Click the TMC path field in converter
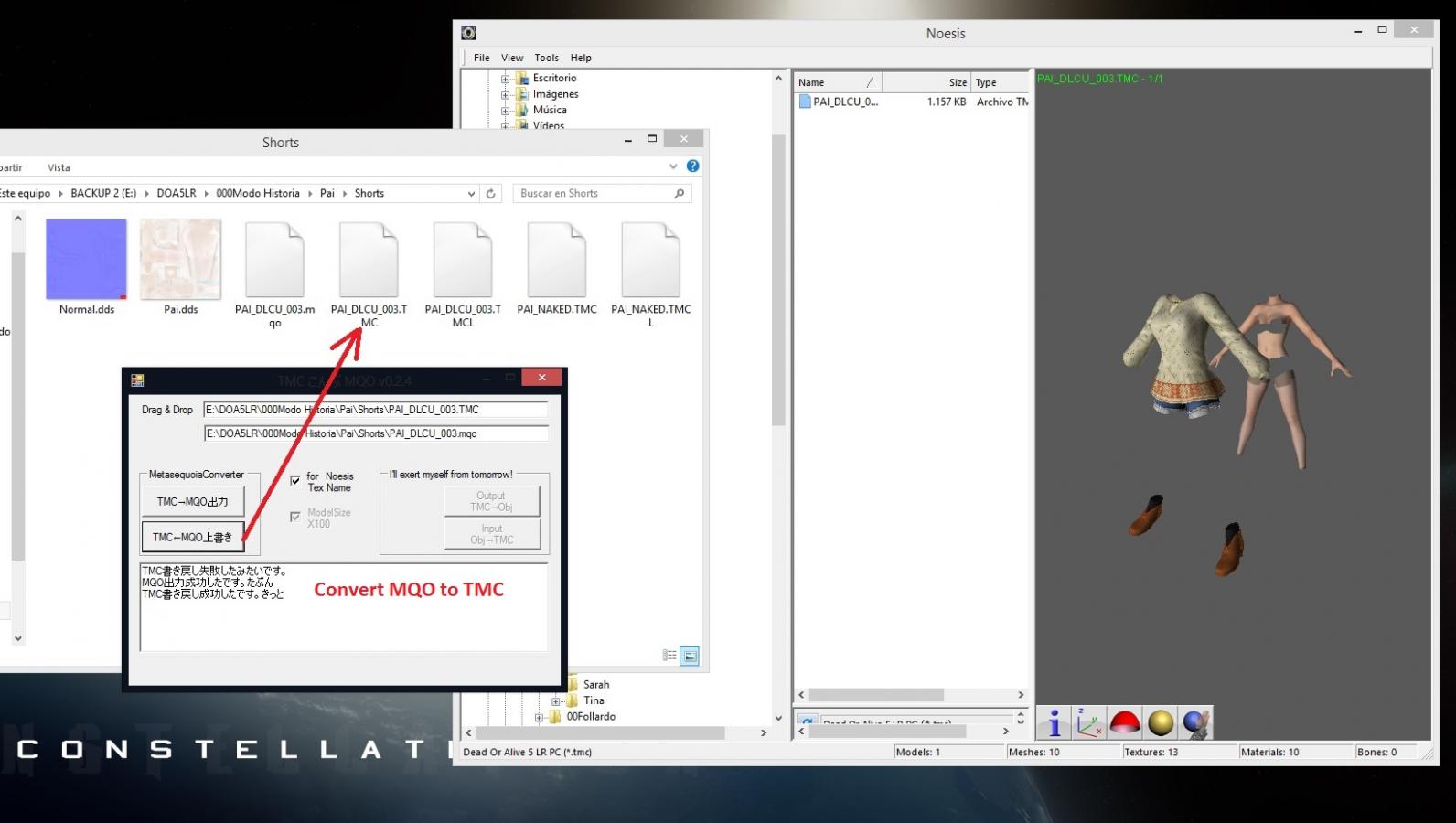This screenshot has height=823, width=1456. pyautogui.click(x=376, y=410)
